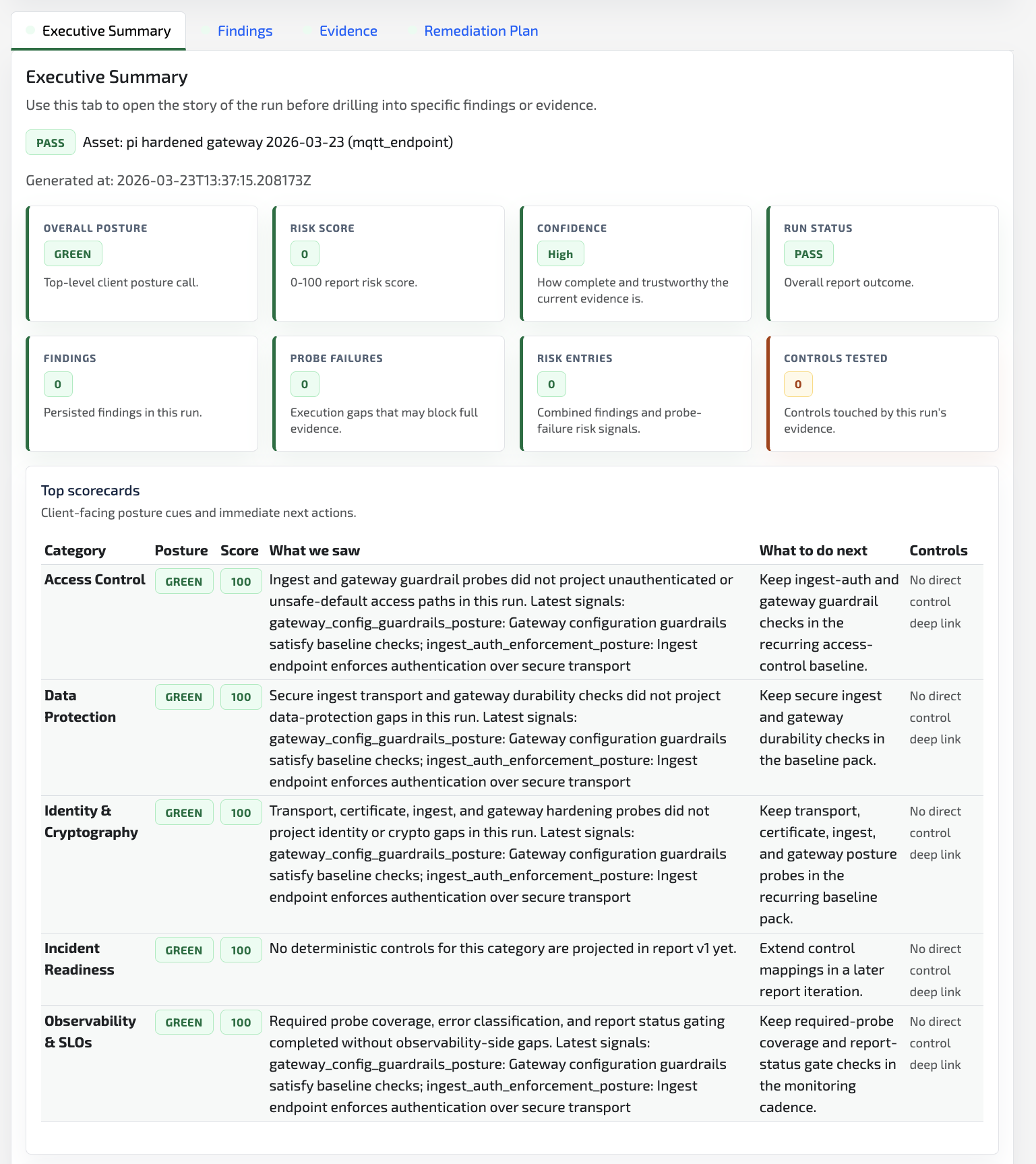Click the High badge in the Confidence card
The width and height of the screenshot is (1036, 1164).
click(560, 253)
